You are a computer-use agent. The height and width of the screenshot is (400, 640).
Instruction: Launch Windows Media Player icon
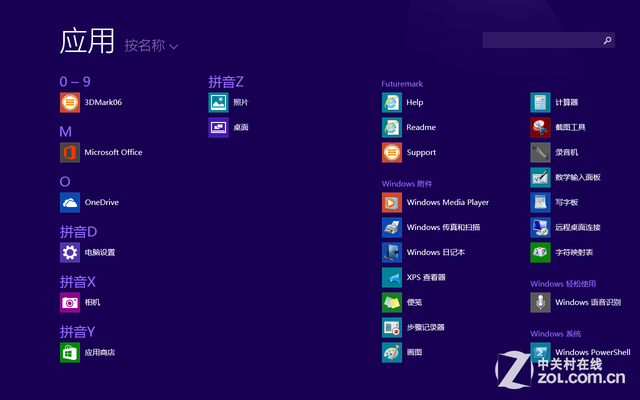pos(392,202)
